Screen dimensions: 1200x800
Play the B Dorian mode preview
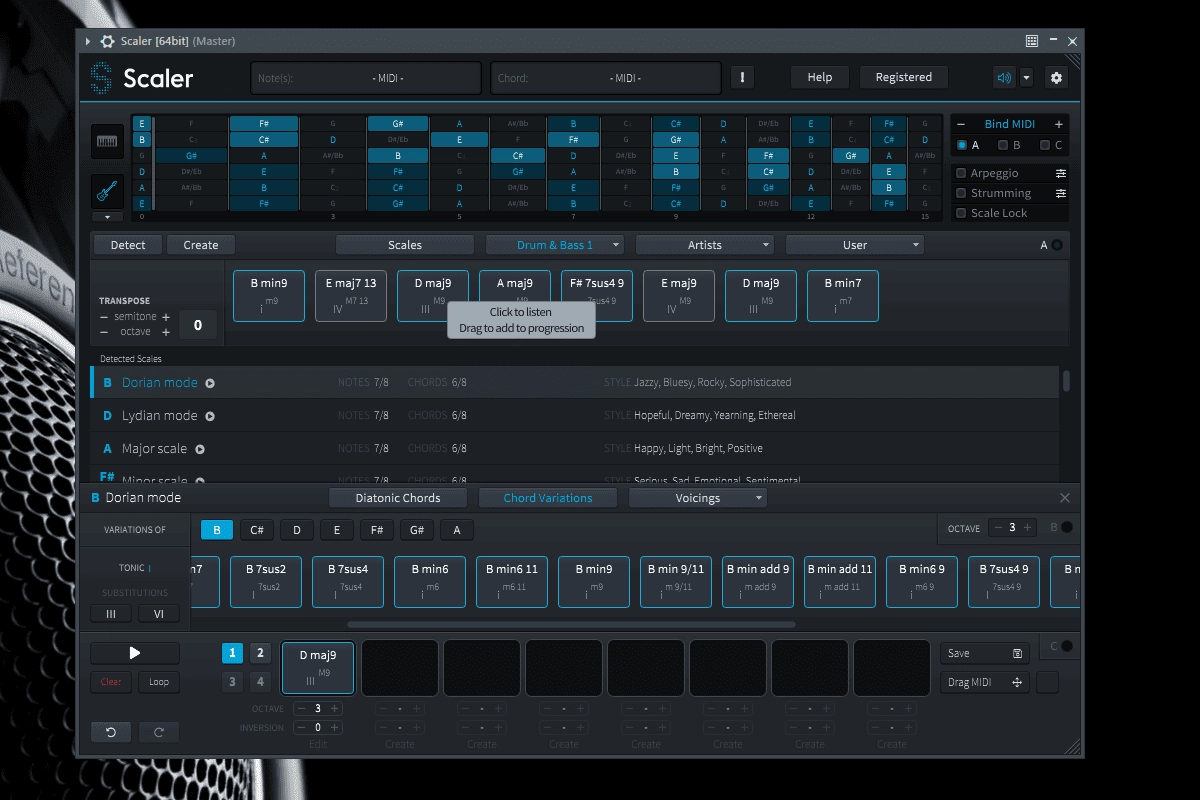click(x=210, y=383)
